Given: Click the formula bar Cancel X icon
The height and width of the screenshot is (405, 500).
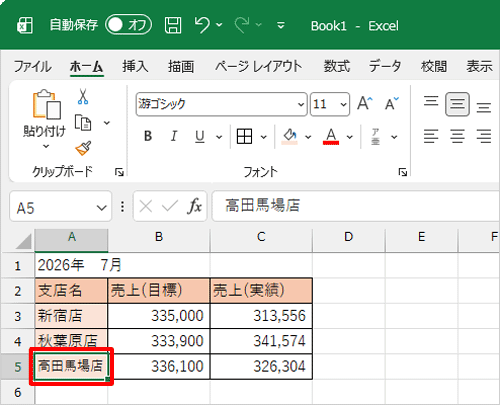Looking at the screenshot, I should tap(146, 206).
